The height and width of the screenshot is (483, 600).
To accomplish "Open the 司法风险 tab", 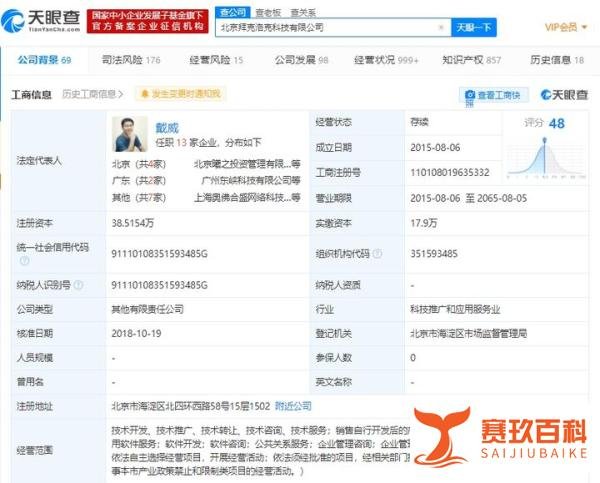I will coord(131,60).
